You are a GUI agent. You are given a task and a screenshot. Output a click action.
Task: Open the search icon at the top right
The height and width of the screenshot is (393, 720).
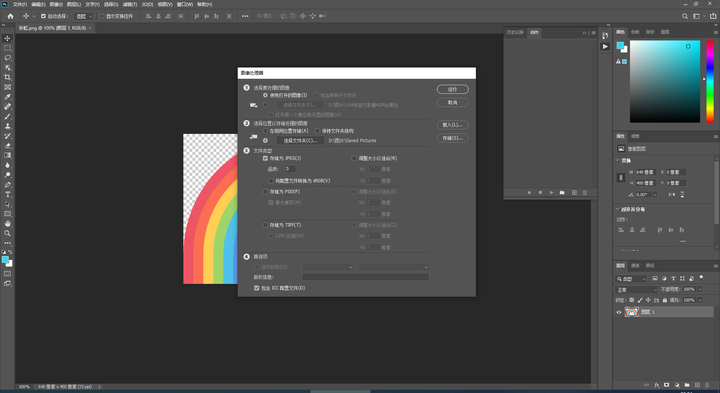point(685,16)
